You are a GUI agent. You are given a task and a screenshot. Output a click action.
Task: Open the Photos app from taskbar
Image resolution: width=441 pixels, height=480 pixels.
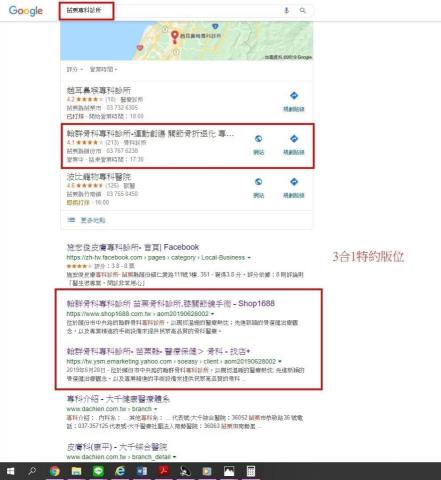click(x=229, y=471)
